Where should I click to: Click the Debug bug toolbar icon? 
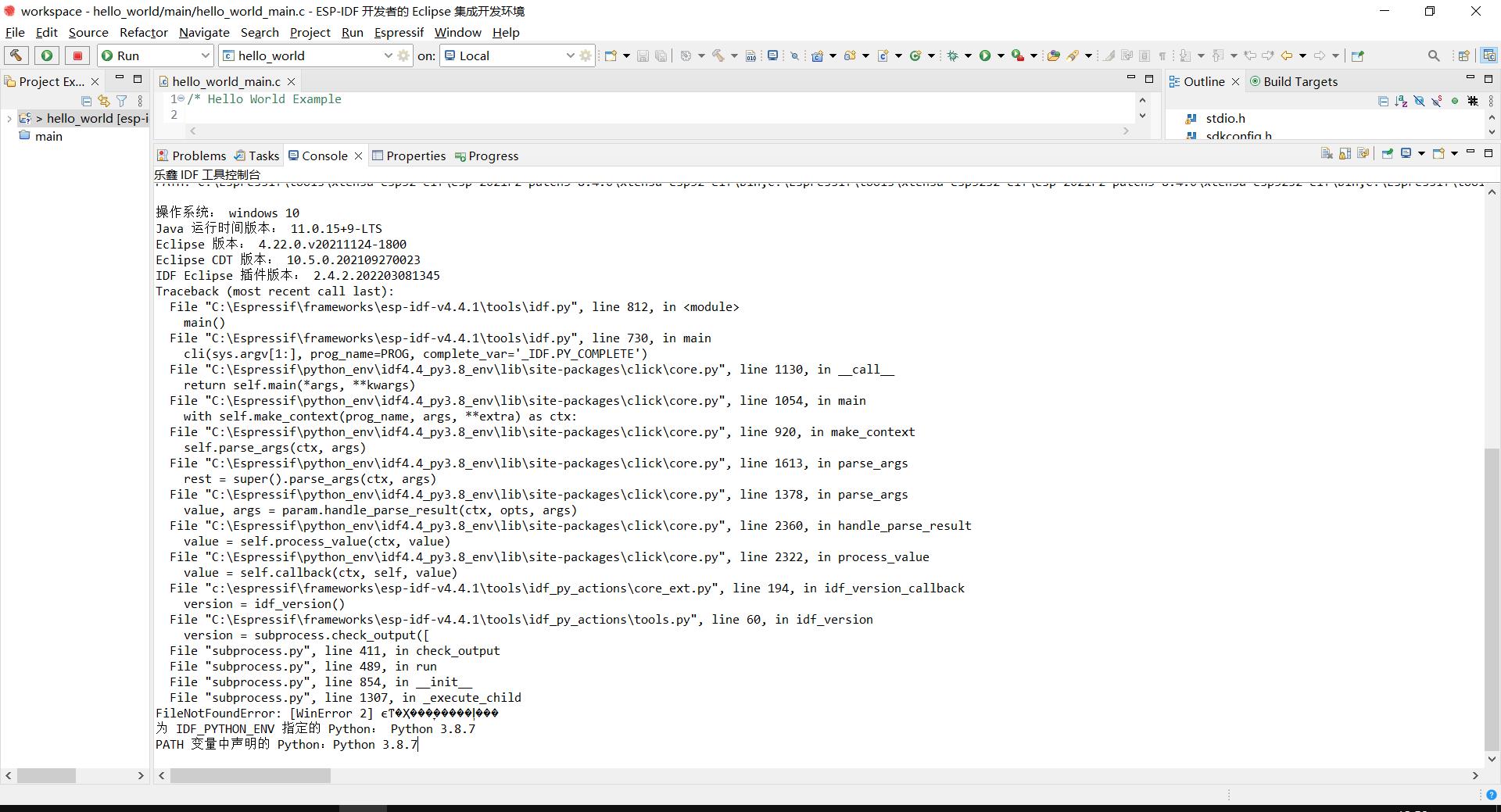pyautogui.click(x=953, y=55)
